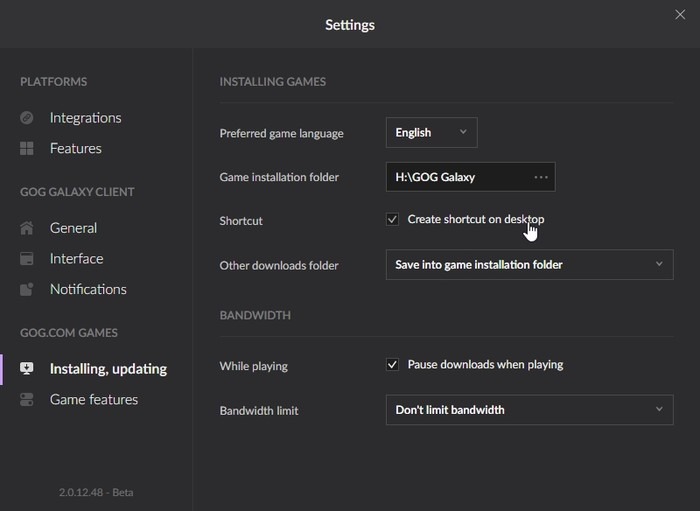Click the GOG GALAXY CLIENT sidebar heading

77,192
